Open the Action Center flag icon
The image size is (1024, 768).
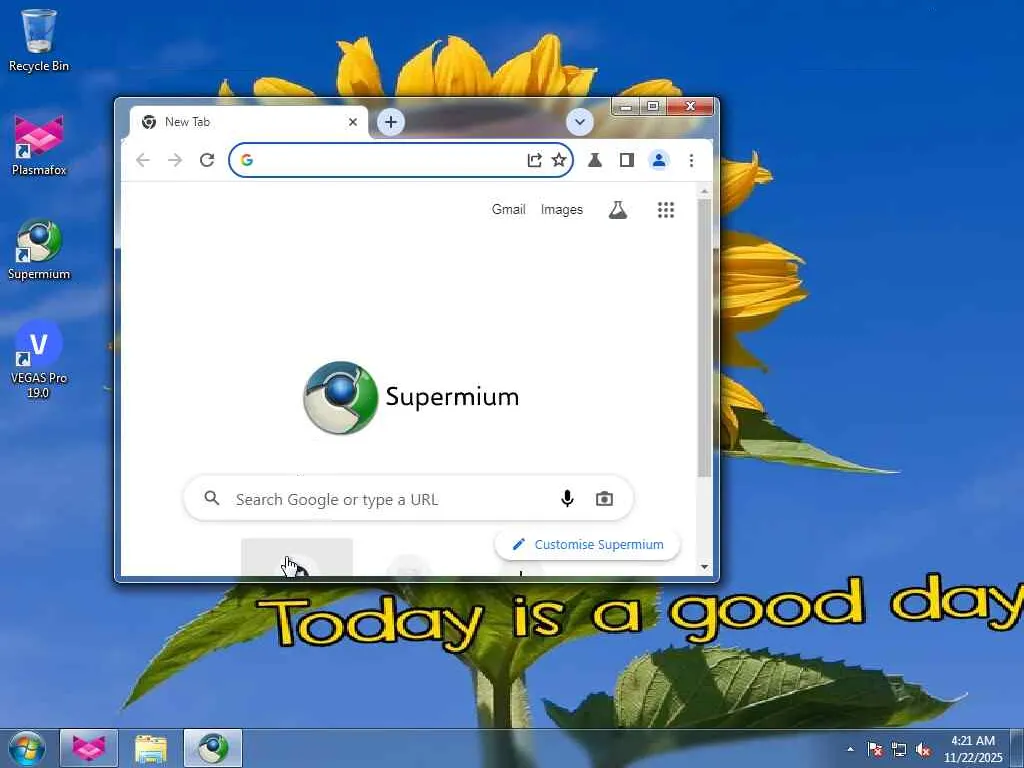point(875,749)
